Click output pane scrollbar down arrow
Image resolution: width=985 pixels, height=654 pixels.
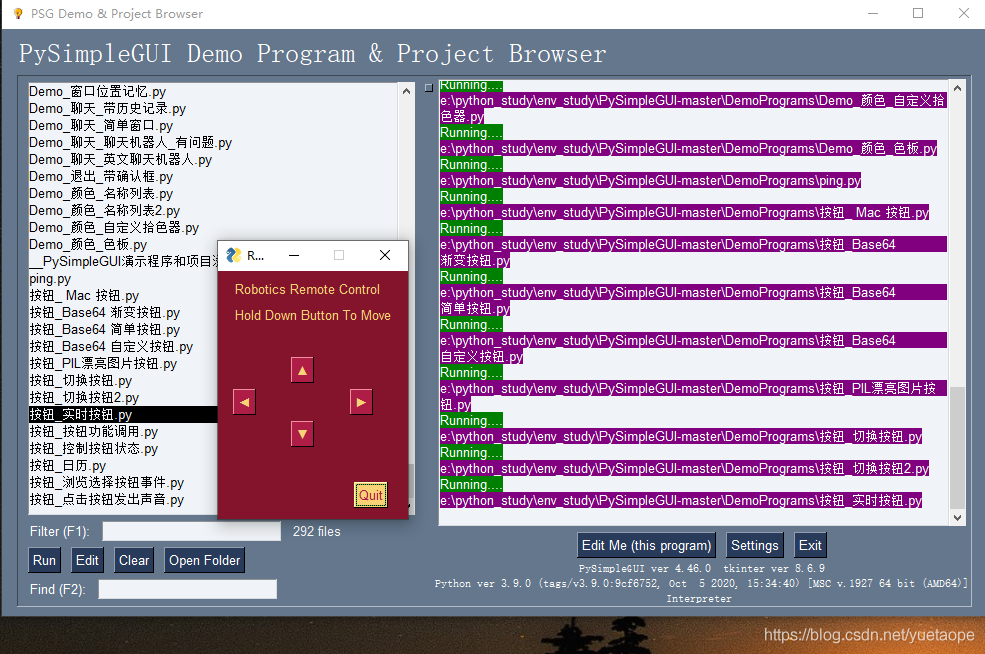click(957, 518)
